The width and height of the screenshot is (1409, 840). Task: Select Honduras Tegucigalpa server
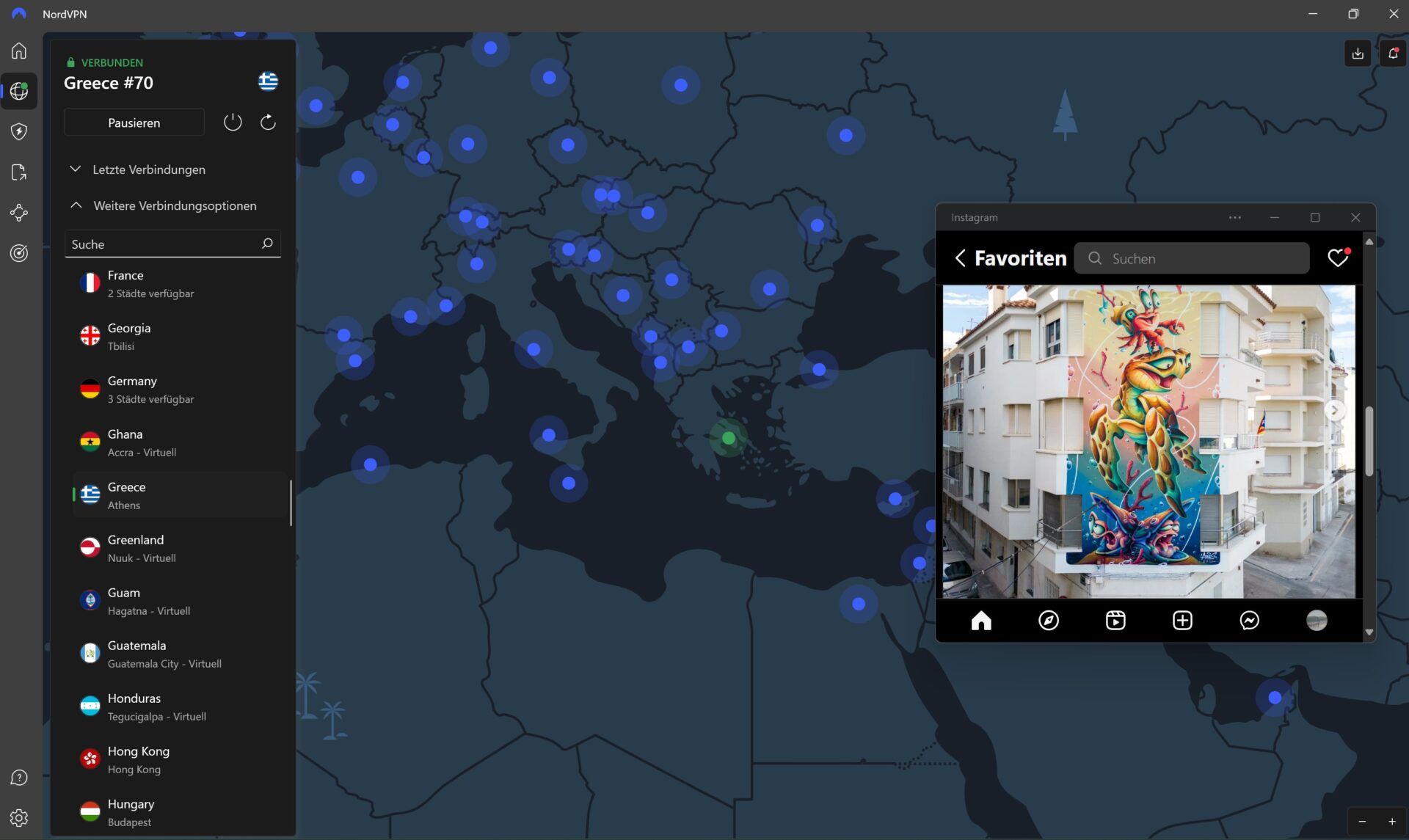tap(179, 706)
